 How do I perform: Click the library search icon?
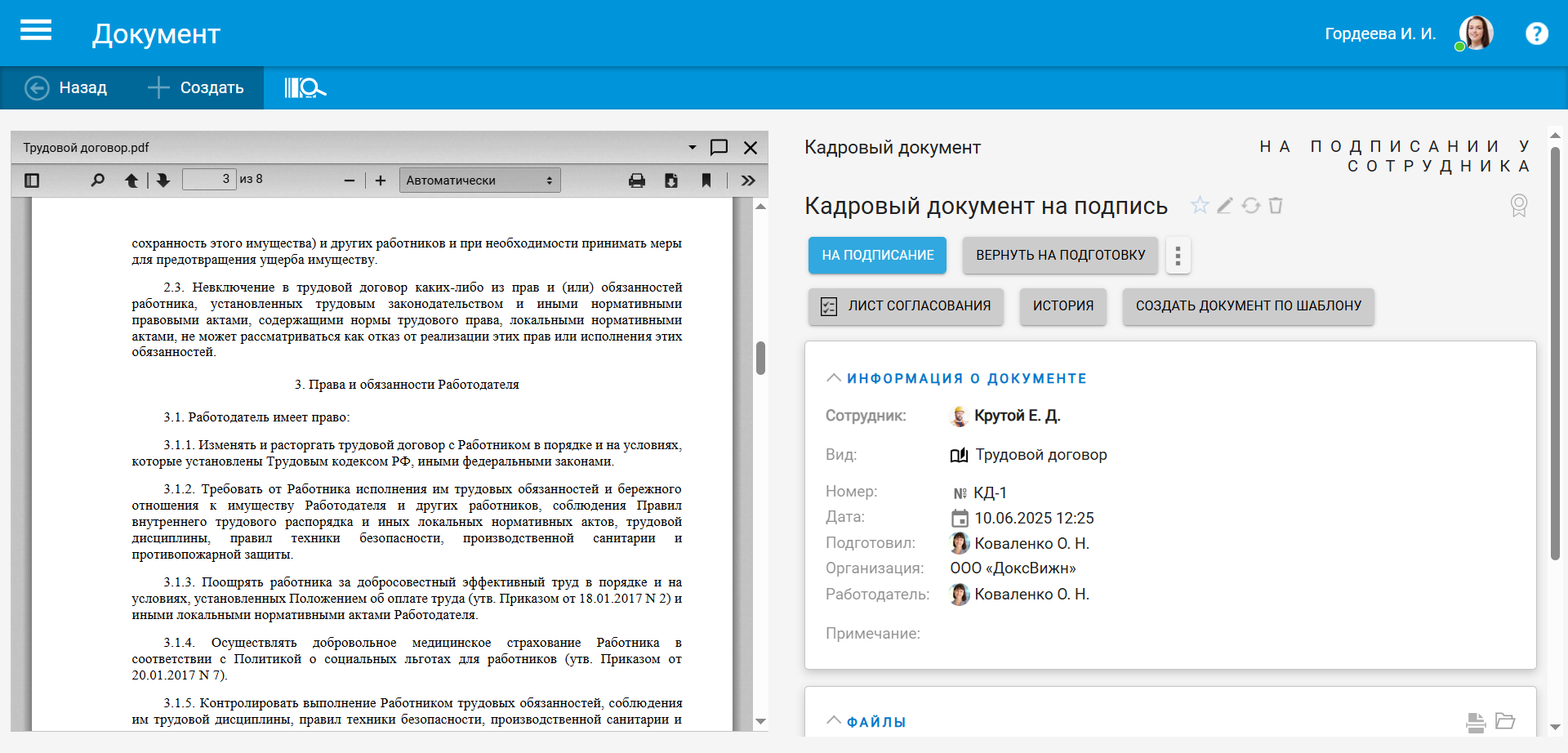tap(305, 88)
